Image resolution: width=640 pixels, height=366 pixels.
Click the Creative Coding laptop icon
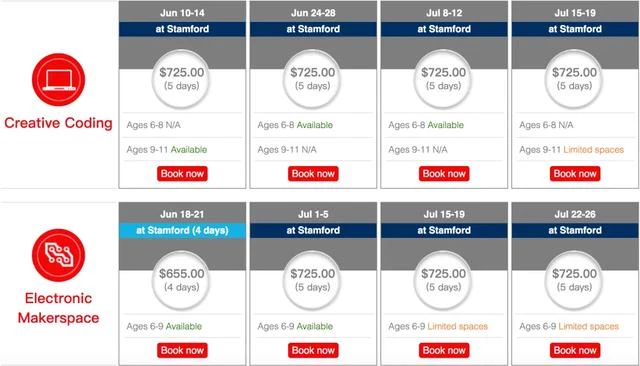58,80
